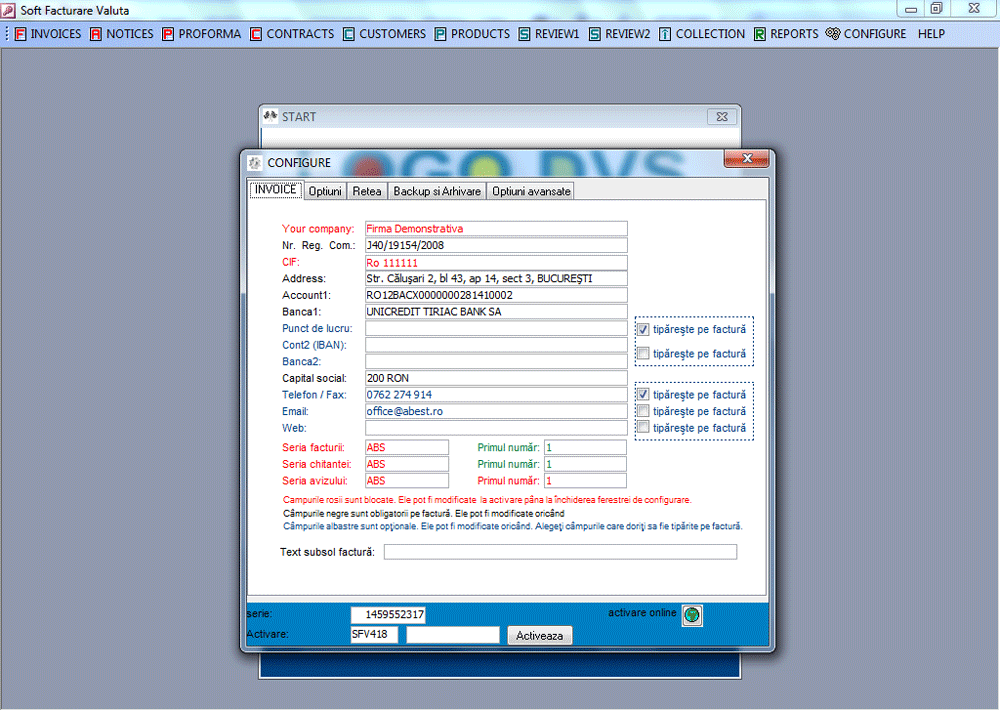Uncheck print on invoice for Punct de lucru

point(644,329)
